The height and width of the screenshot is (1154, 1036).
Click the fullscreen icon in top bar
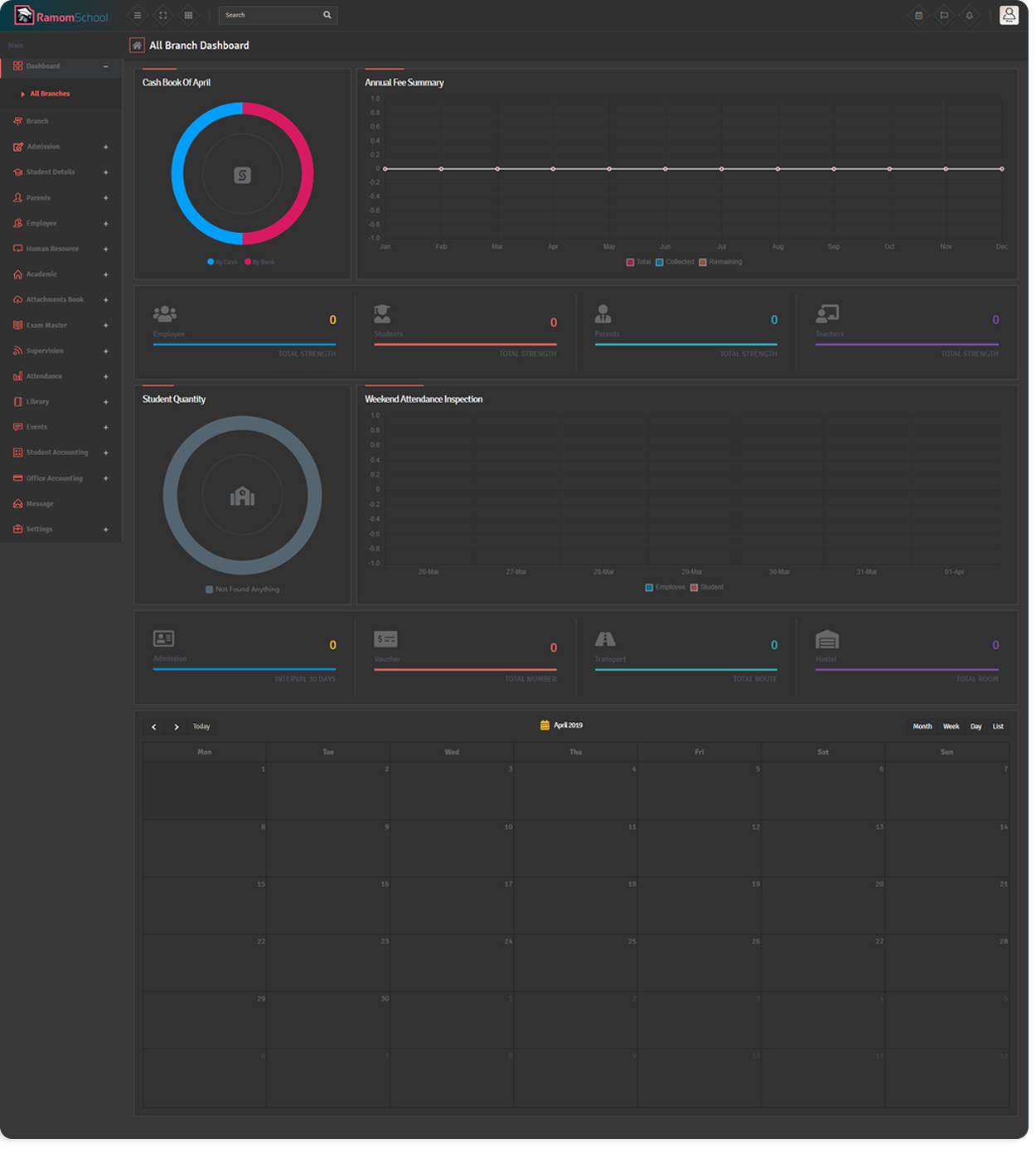(x=163, y=15)
